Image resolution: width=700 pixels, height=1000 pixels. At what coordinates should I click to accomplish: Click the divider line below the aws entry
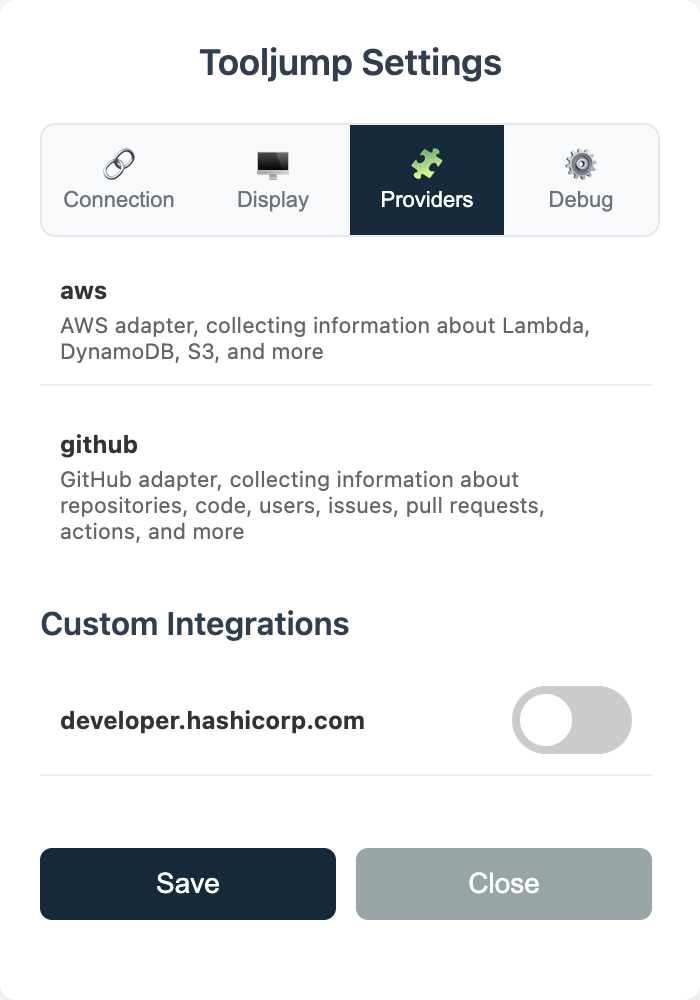click(x=346, y=385)
